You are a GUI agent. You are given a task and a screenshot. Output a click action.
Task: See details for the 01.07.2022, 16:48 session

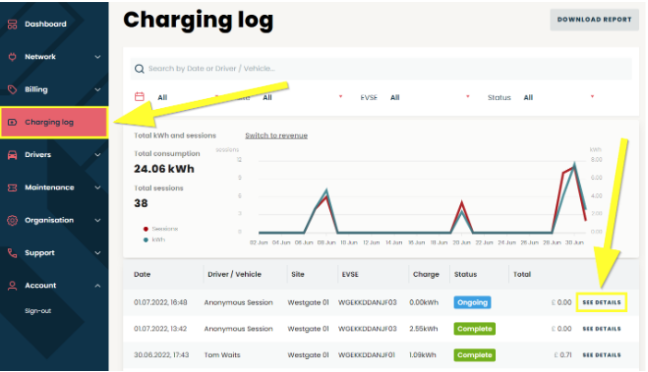[x=602, y=303]
